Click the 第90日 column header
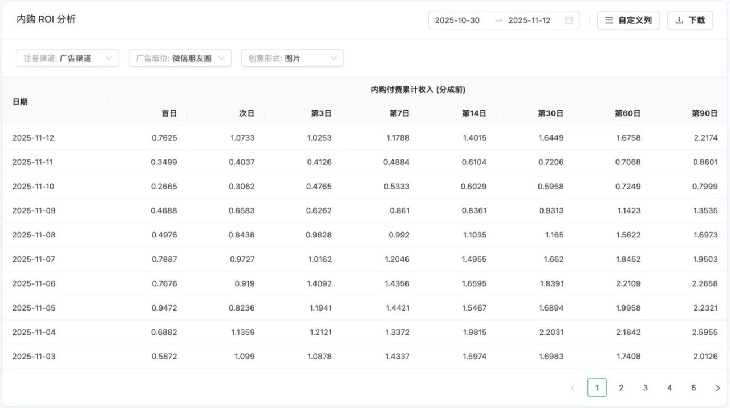The width and height of the screenshot is (730, 408). [704, 113]
